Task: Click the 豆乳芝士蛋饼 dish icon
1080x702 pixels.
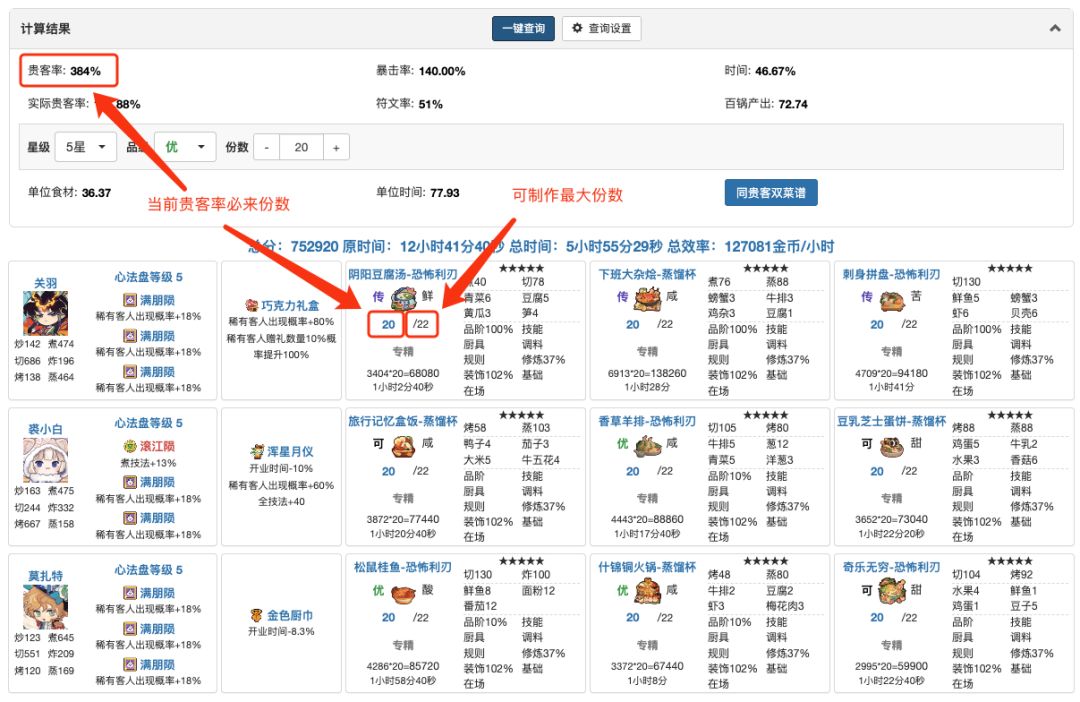Action: point(892,446)
